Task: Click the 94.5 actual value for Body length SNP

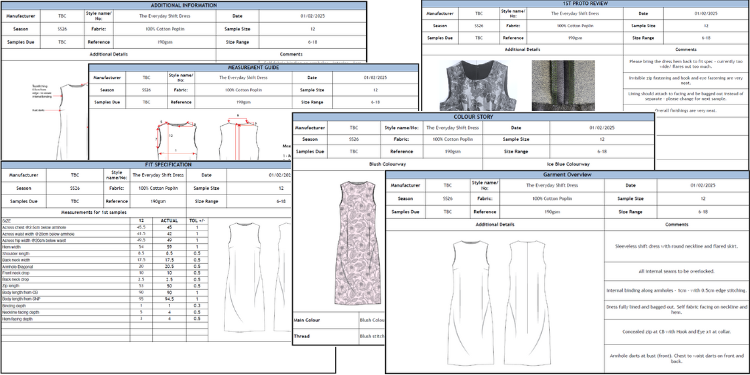Action: tap(169, 299)
